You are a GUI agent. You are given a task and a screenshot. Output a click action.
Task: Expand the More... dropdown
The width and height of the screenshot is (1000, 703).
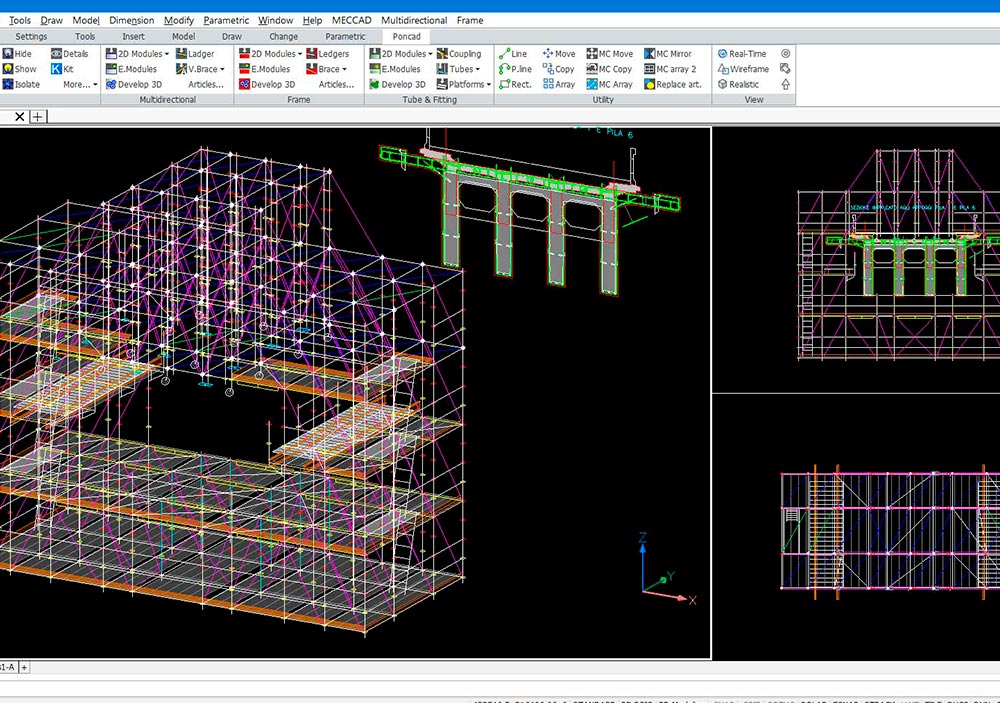80,84
